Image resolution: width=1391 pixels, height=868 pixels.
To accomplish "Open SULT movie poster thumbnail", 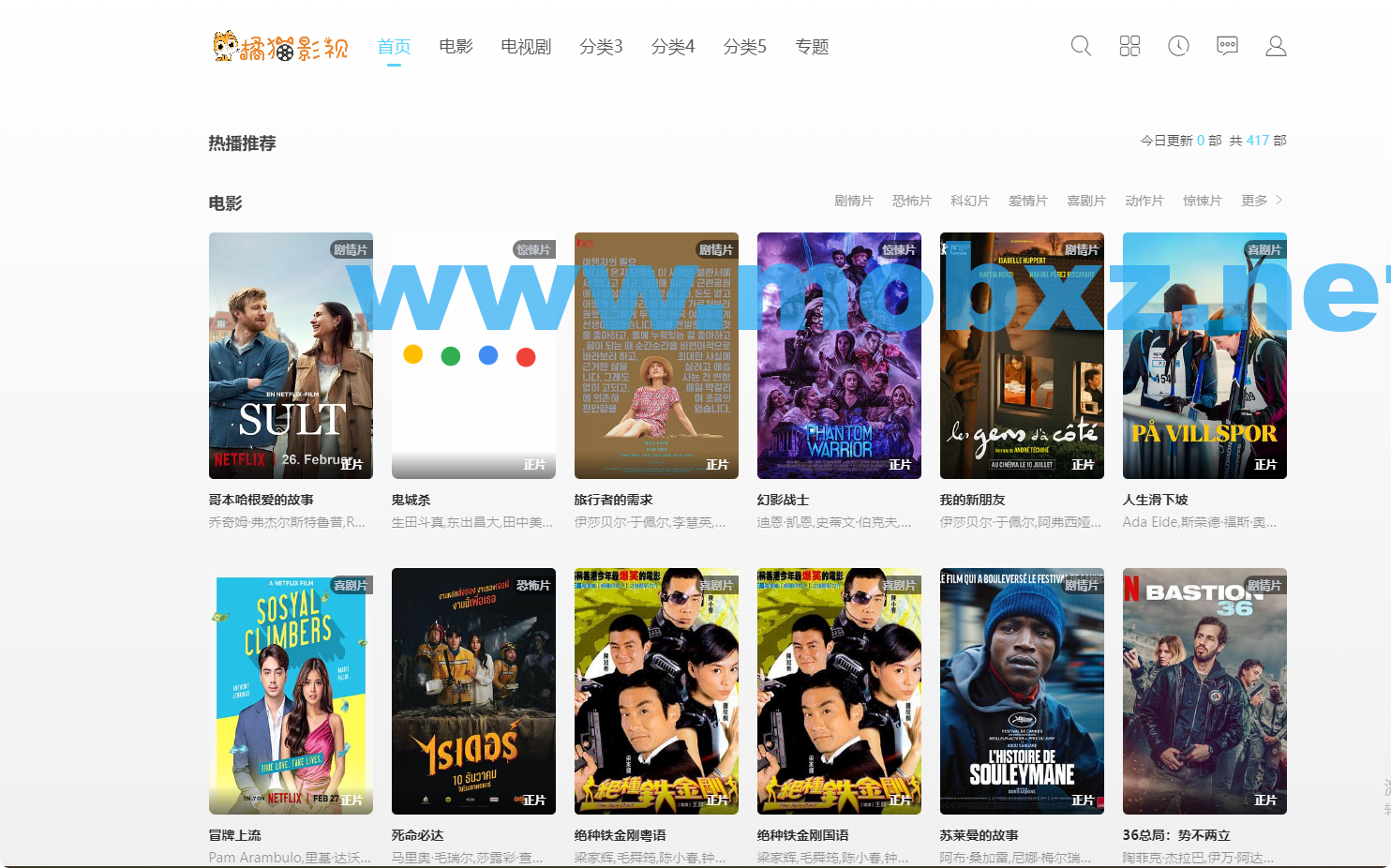I will 291,355.
